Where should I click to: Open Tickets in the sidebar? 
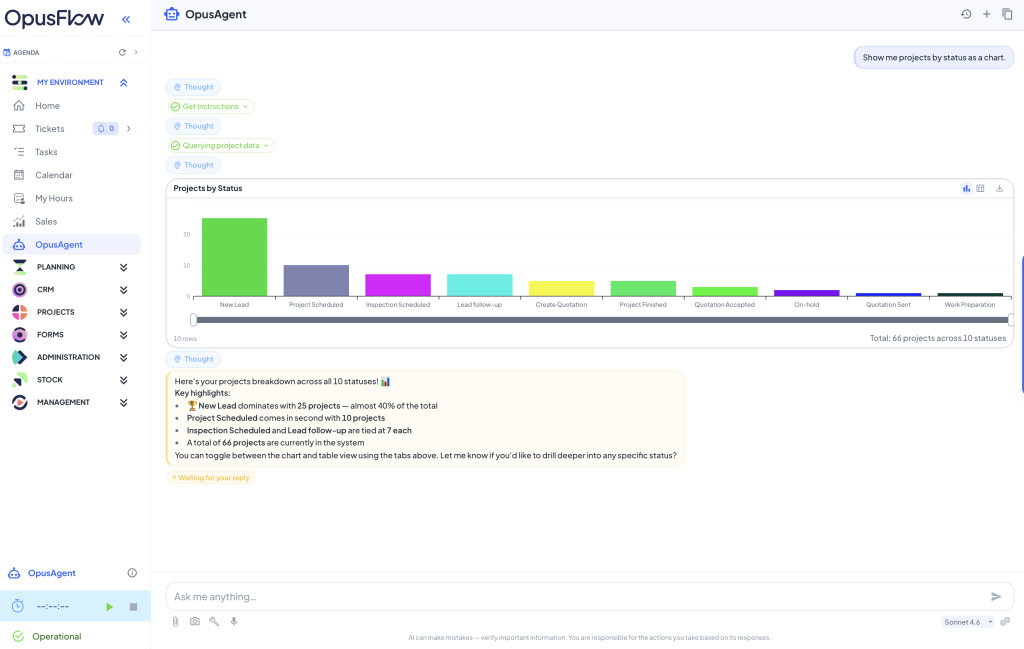(50, 129)
